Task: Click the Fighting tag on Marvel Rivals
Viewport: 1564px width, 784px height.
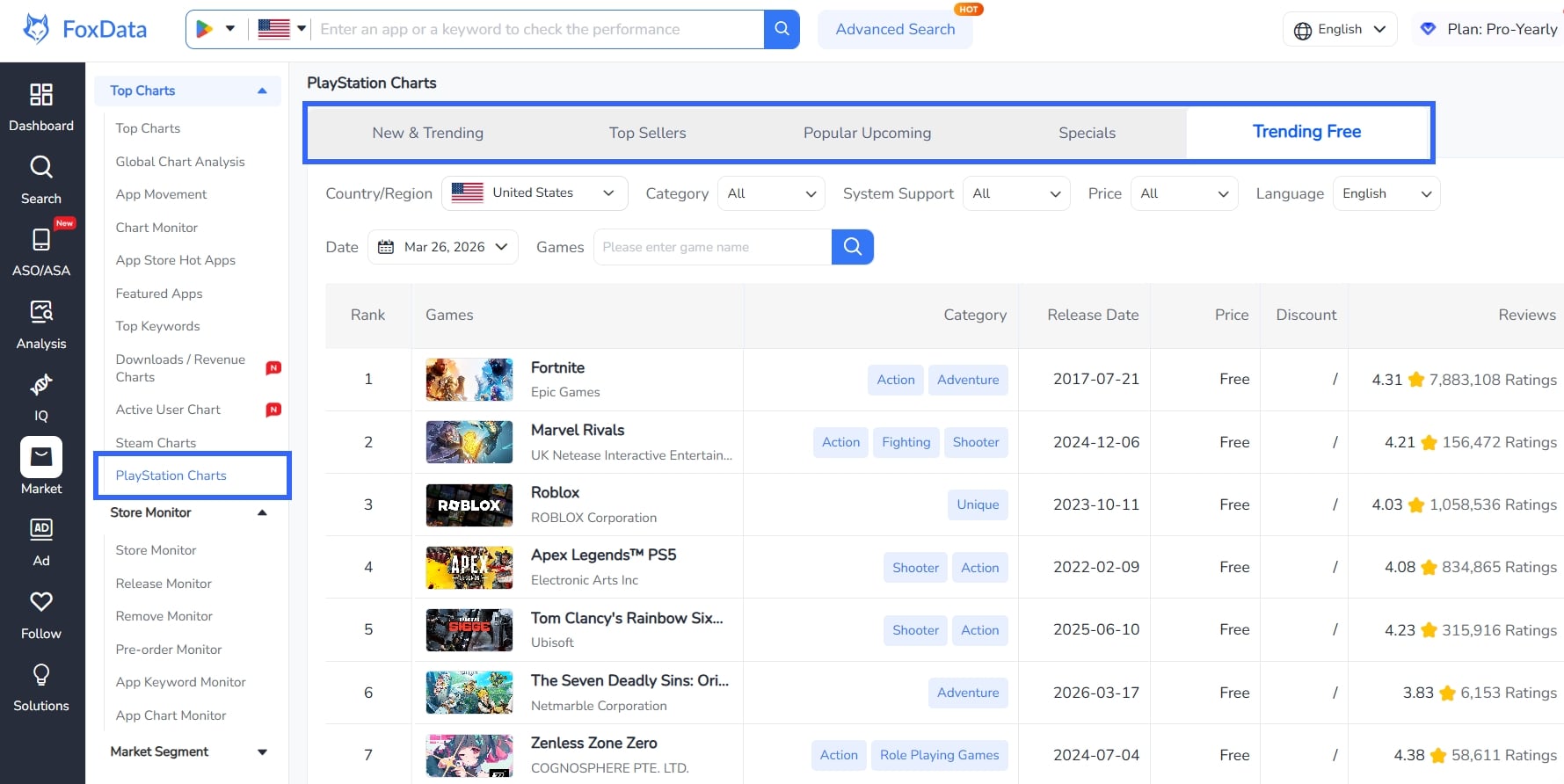Action: (x=906, y=442)
